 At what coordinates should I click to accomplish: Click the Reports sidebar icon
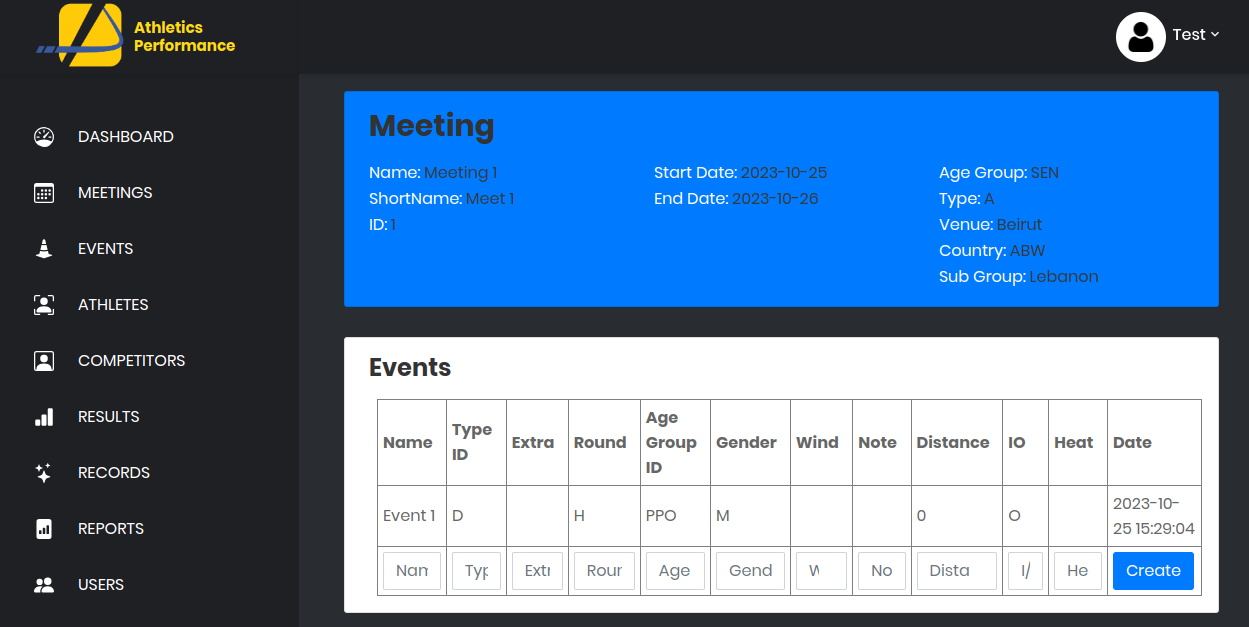[43, 529]
